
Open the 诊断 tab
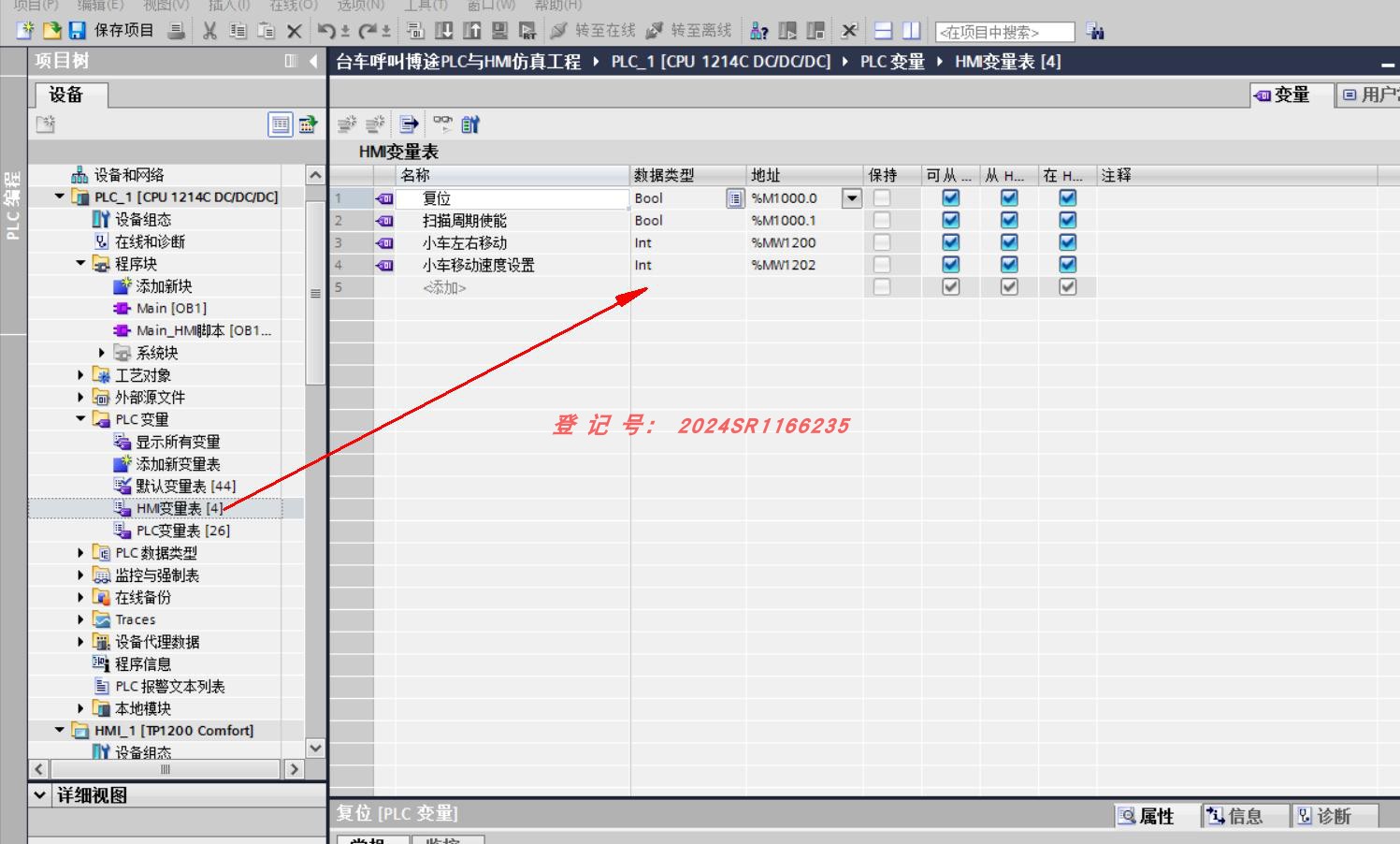pyautogui.click(x=1334, y=816)
